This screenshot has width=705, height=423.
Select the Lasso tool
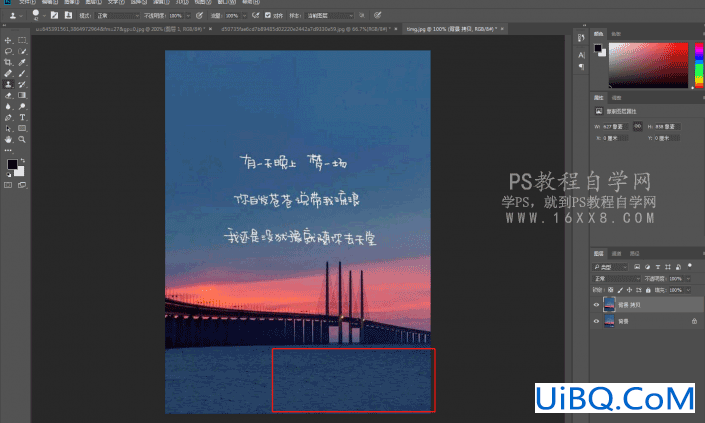[8, 51]
